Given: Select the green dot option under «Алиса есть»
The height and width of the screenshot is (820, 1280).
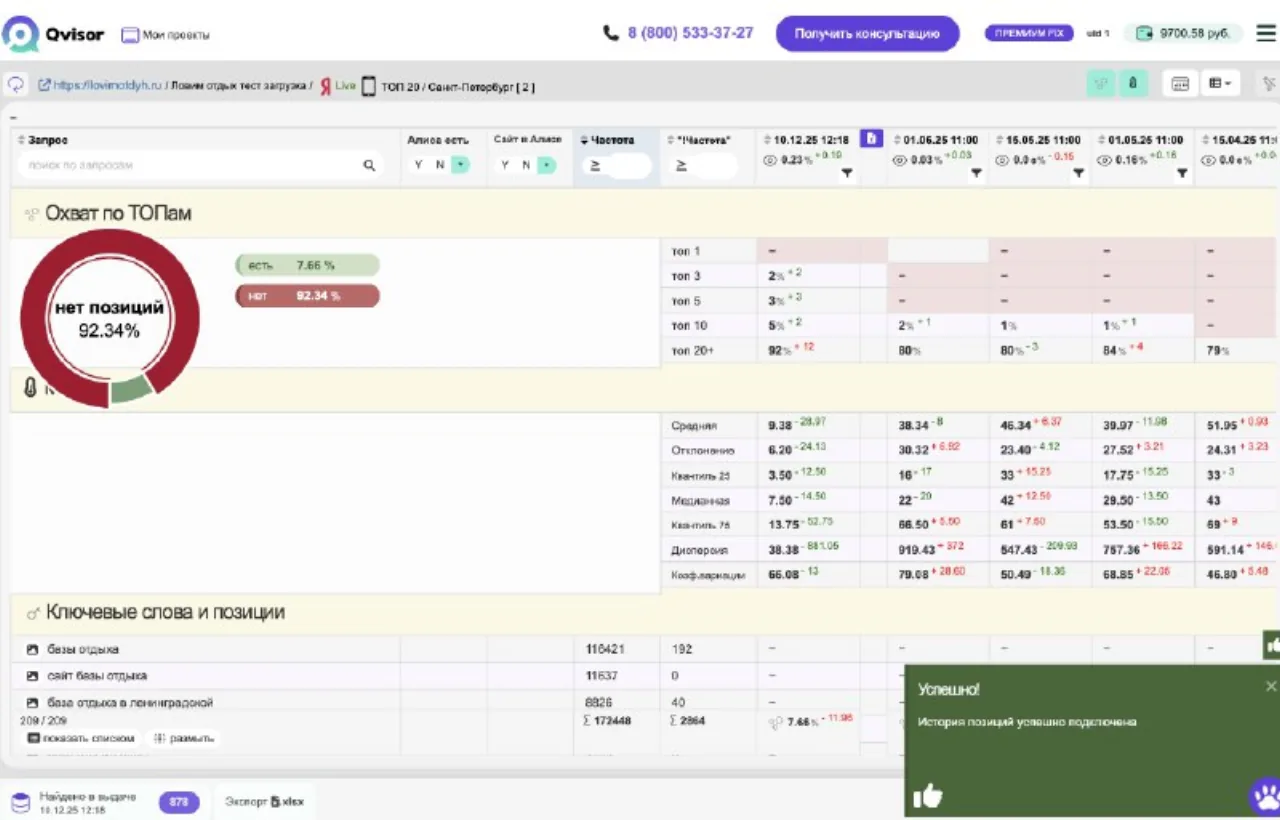Looking at the screenshot, I should (x=460, y=165).
